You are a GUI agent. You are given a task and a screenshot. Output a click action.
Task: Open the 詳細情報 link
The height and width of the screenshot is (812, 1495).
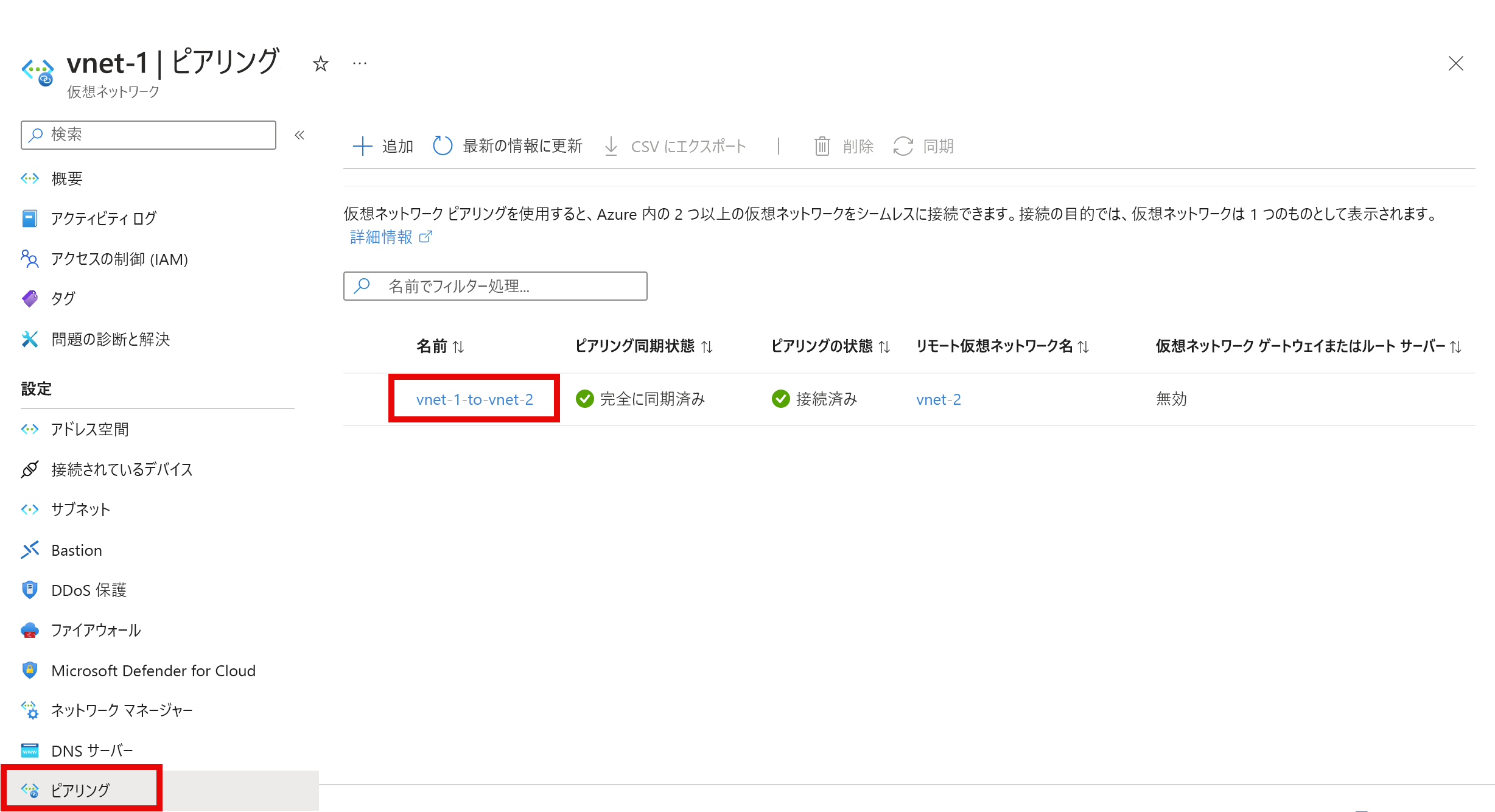[391, 237]
